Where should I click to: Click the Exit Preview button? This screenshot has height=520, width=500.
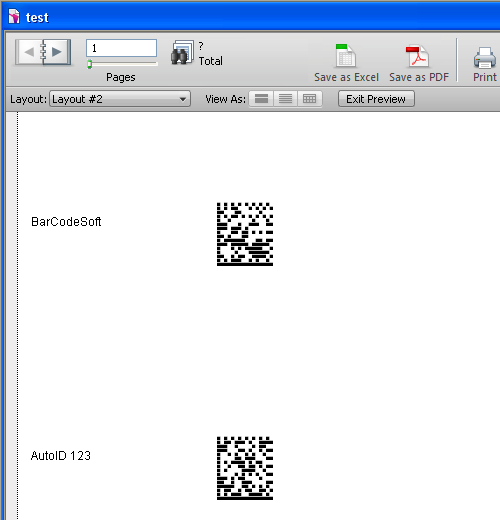click(x=376, y=99)
